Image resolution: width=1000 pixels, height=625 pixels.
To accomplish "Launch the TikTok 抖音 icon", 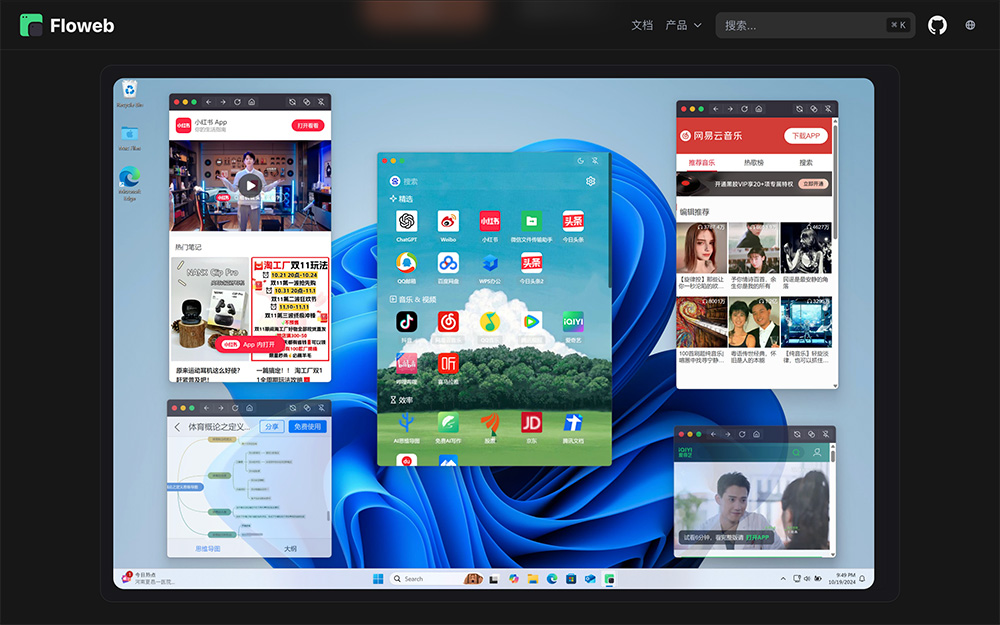I will coord(406,322).
